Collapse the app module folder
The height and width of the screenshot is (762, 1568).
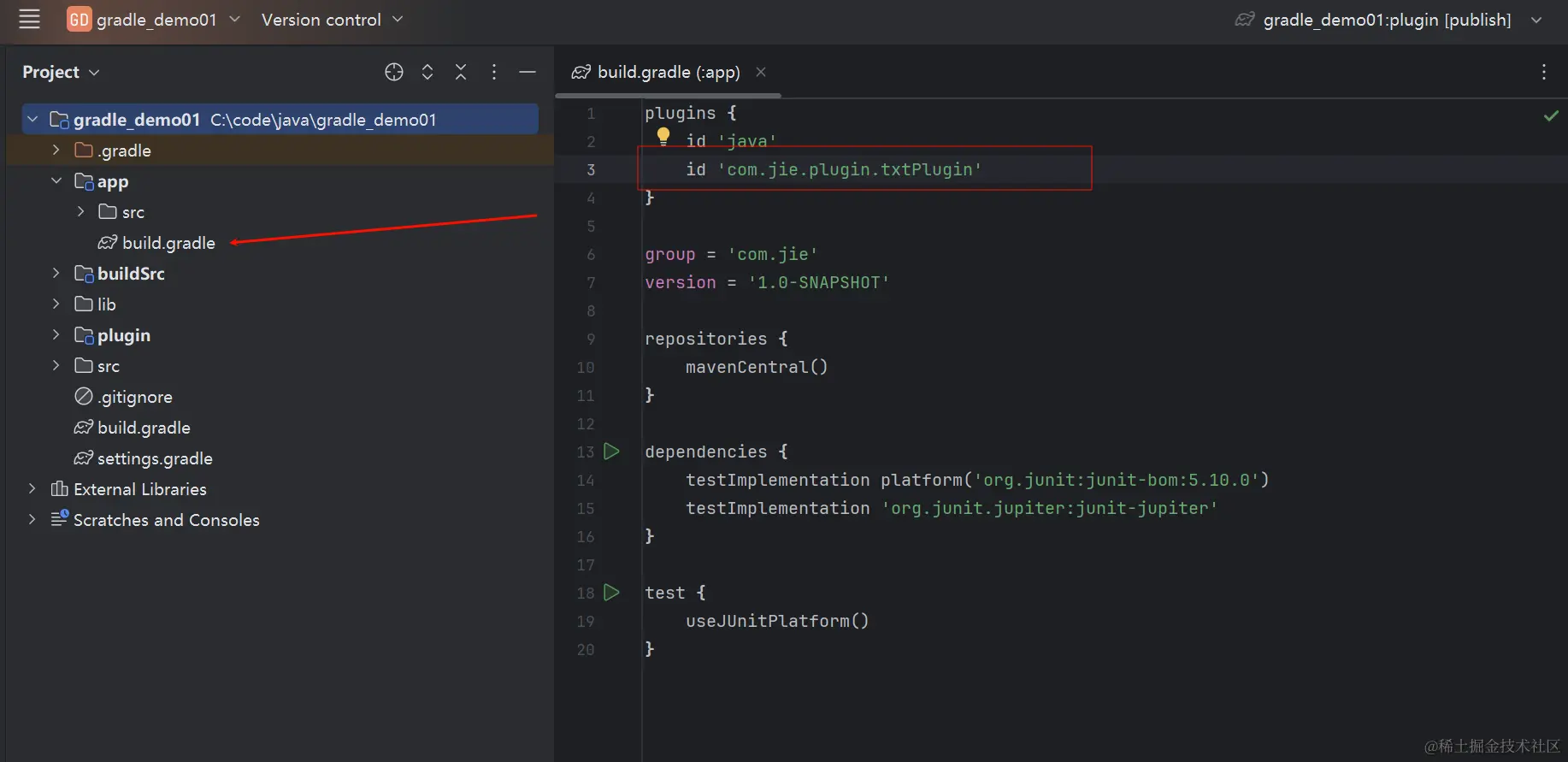click(56, 180)
